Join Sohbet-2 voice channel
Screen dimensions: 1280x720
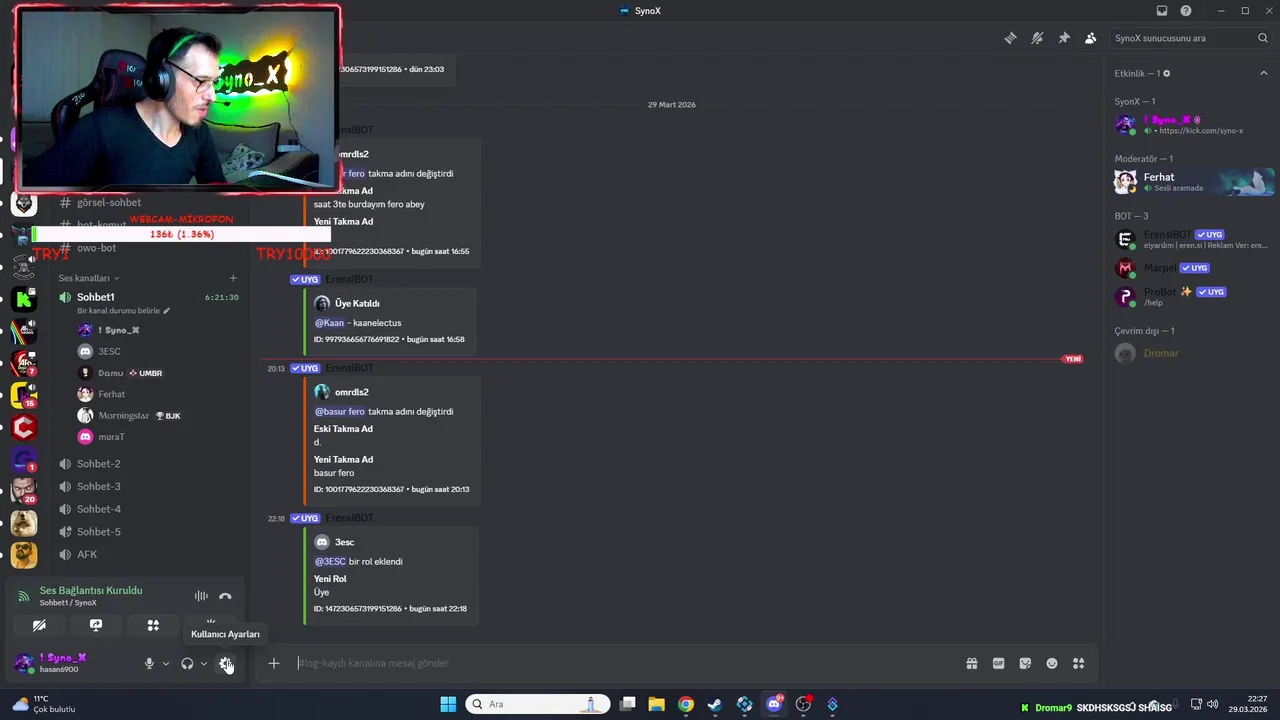[148, 464]
